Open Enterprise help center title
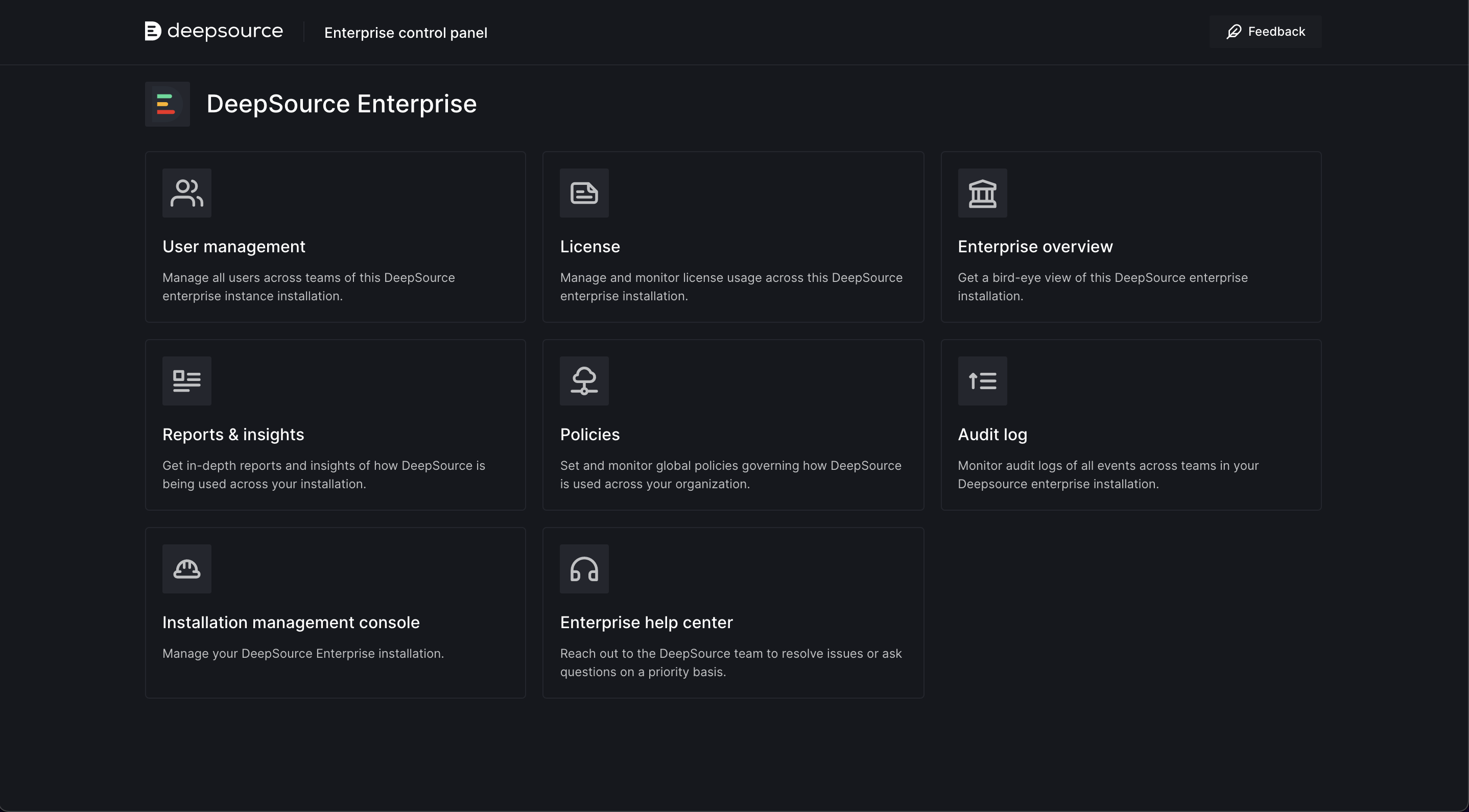 click(x=646, y=622)
